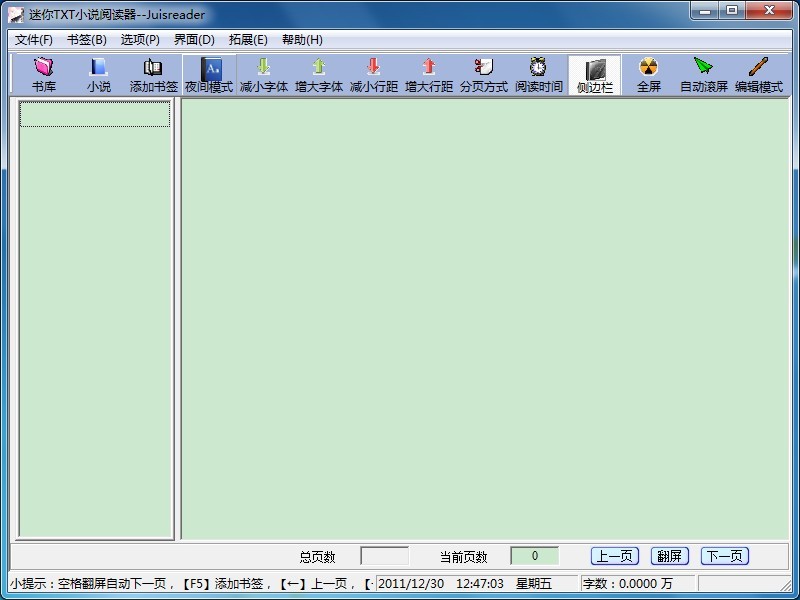This screenshot has width=800, height=600.
Task: Click the 小说 novel book icon
Action: point(98,75)
